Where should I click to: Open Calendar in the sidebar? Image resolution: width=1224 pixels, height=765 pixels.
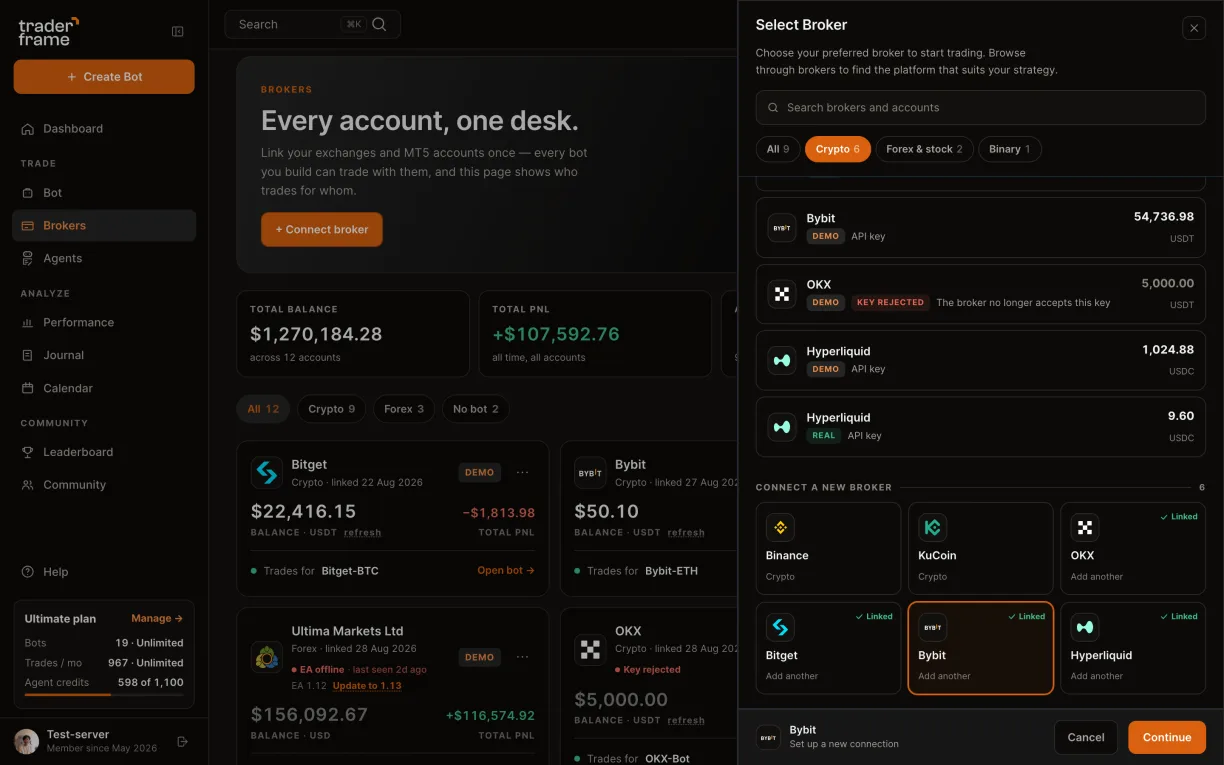(x=104, y=388)
